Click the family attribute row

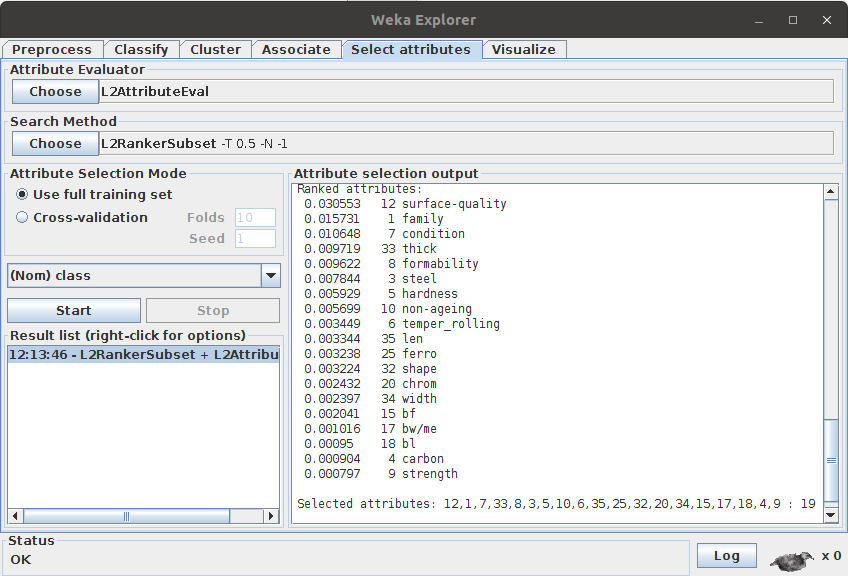(x=374, y=219)
